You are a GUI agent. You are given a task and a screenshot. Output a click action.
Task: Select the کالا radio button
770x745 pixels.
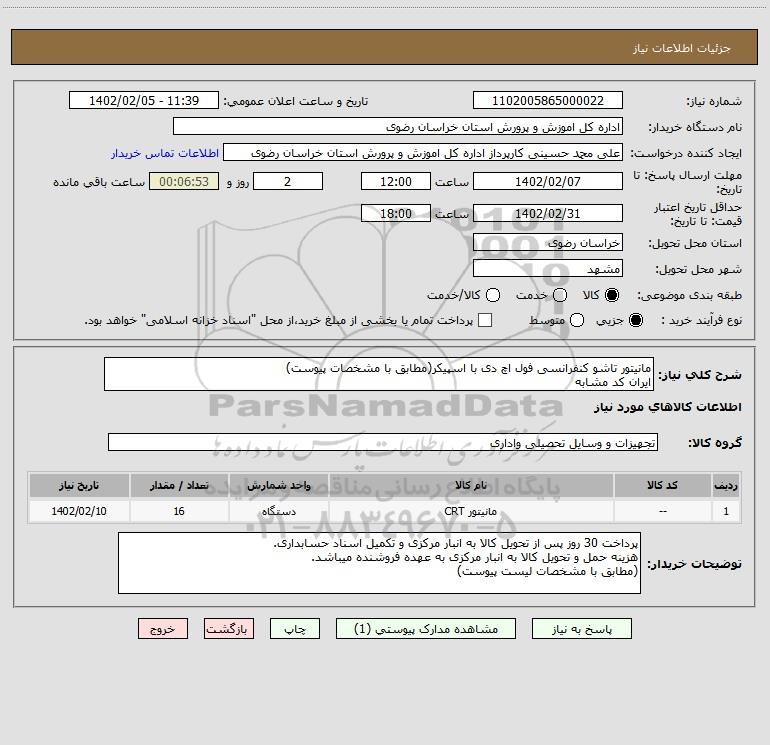(x=612, y=295)
